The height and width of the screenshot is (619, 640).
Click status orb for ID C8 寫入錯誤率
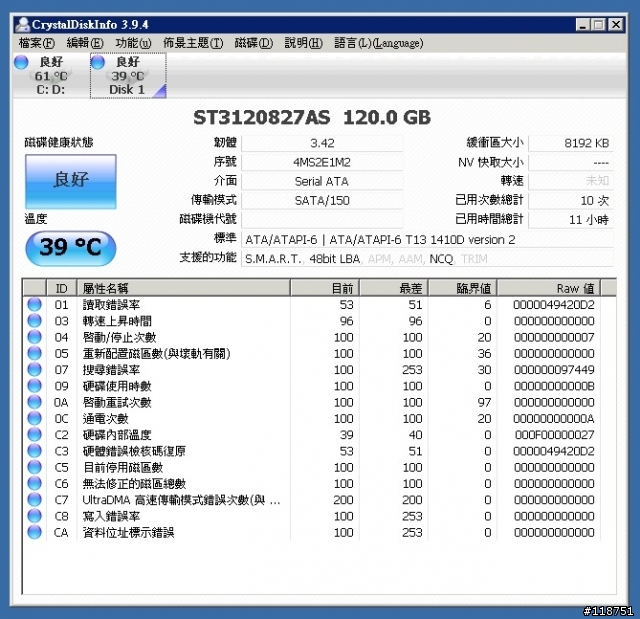(x=35, y=516)
